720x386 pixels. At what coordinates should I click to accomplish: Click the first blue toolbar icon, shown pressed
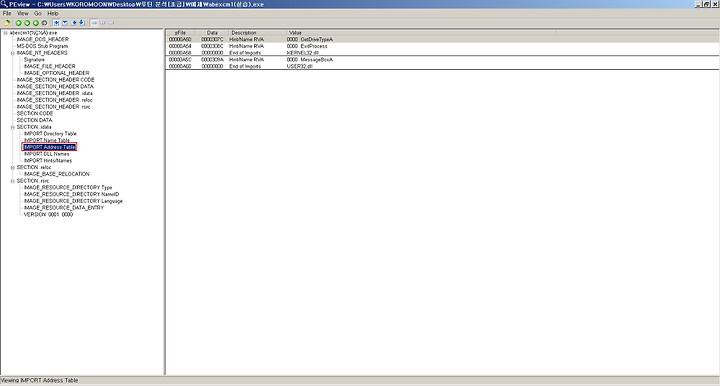point(56,22)
